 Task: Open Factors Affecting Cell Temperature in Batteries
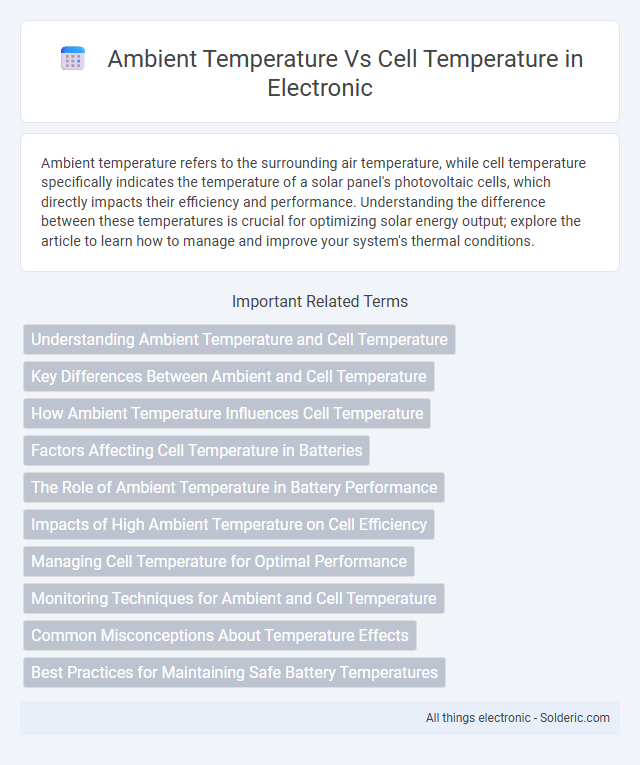(196, 450)
